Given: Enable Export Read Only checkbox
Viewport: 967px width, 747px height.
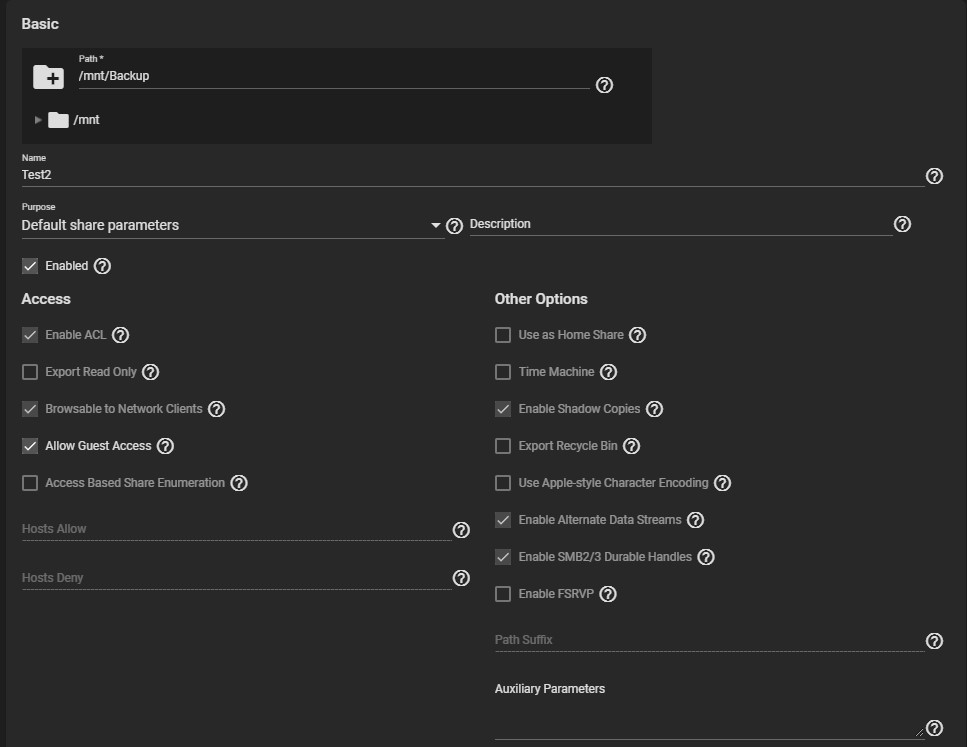Looking at the screenshot, I should (30, 372).
